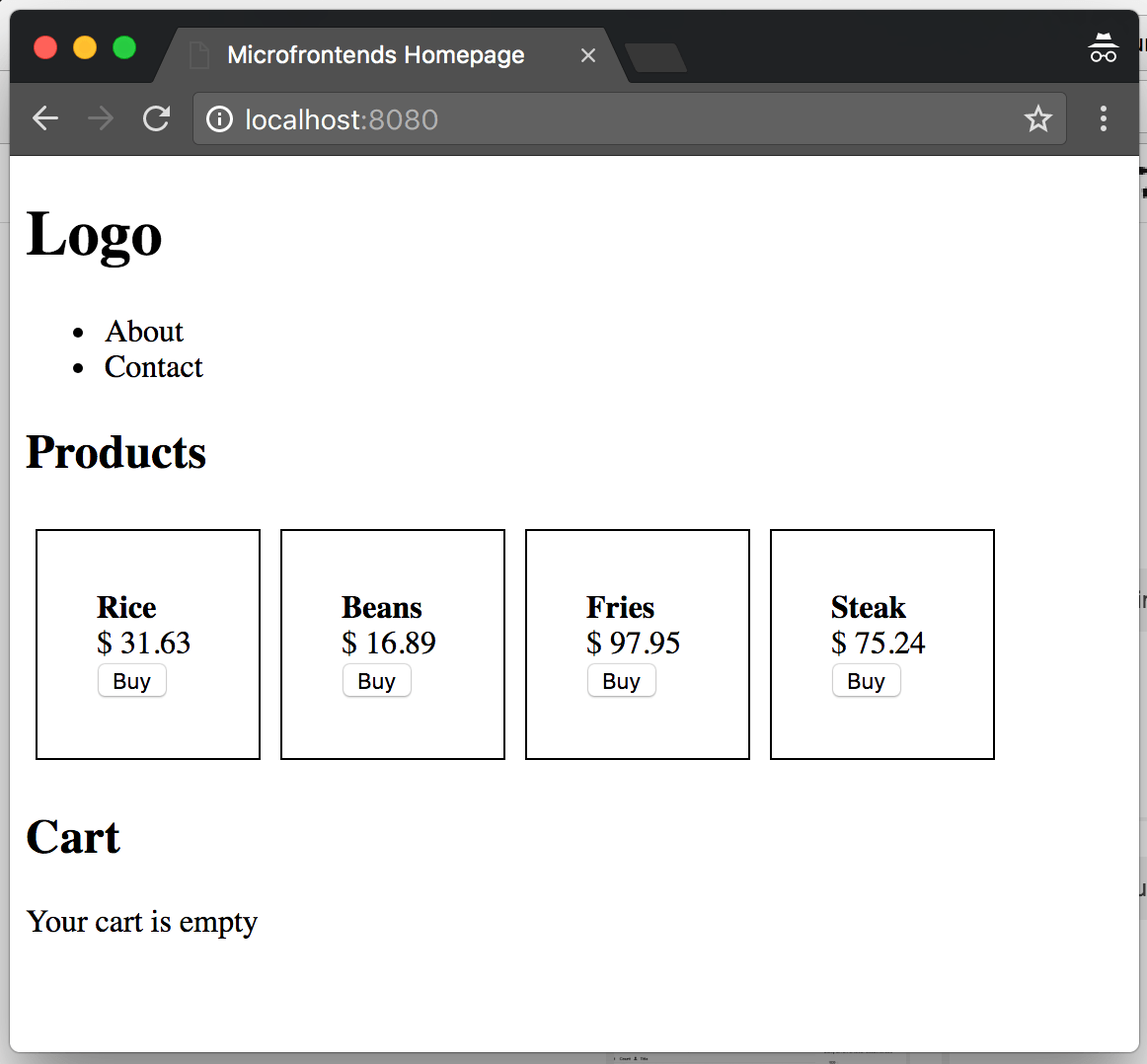This screenshot has height=1064, width=1147.
Task: Bookmark the page with the star icon
Action: click(1037, 119)
